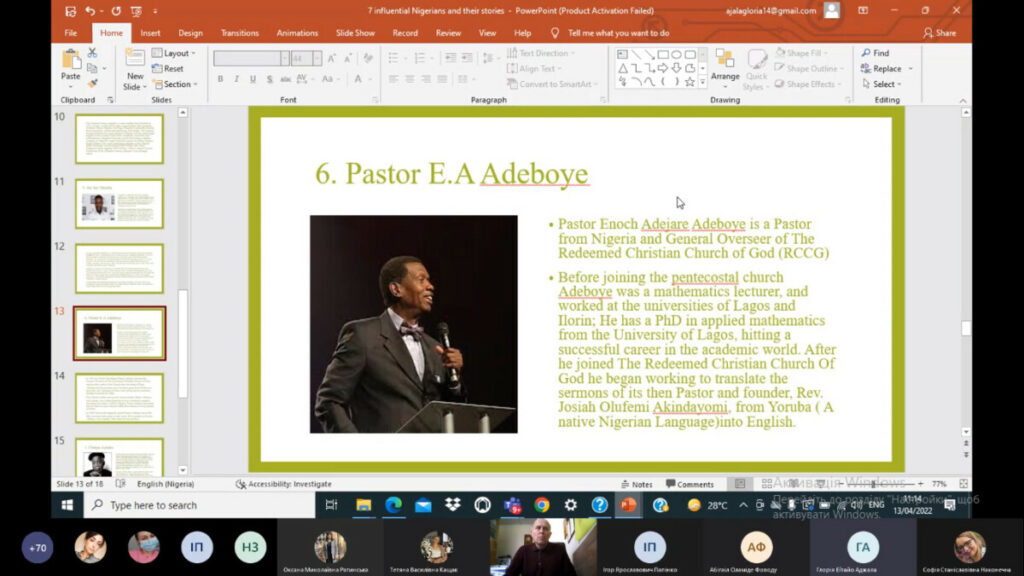Open the Slide Show ribbon tab

pyautogui.click(x=355, y=33)
